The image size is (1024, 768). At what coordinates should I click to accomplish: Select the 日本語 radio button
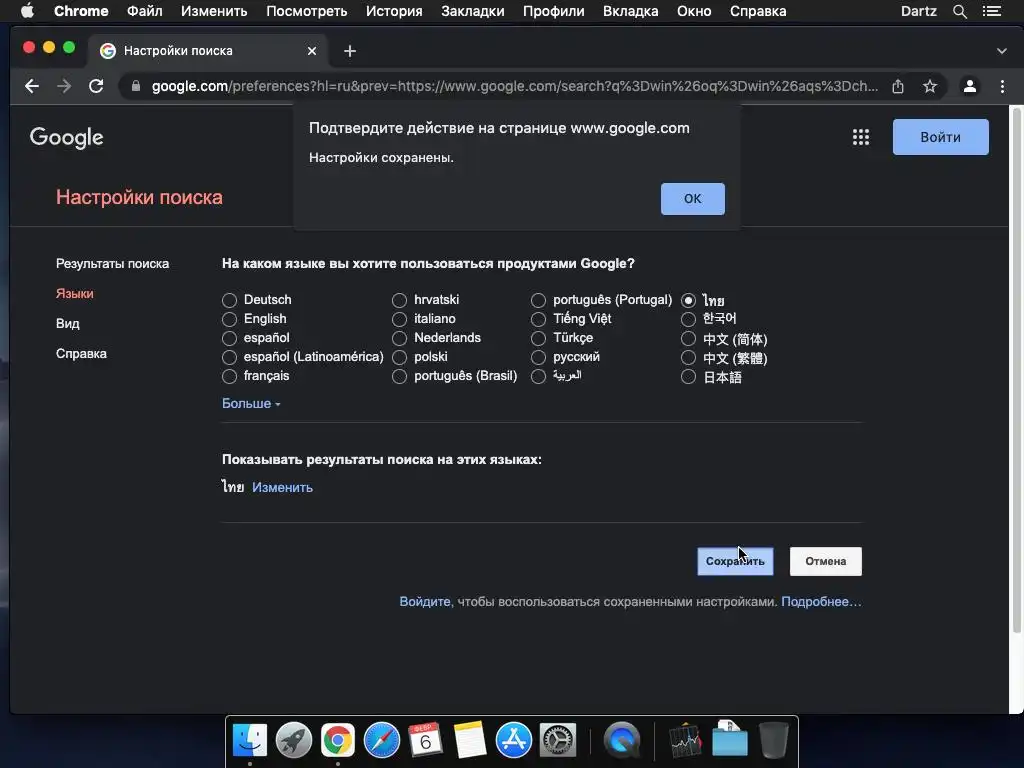[688, 377]
